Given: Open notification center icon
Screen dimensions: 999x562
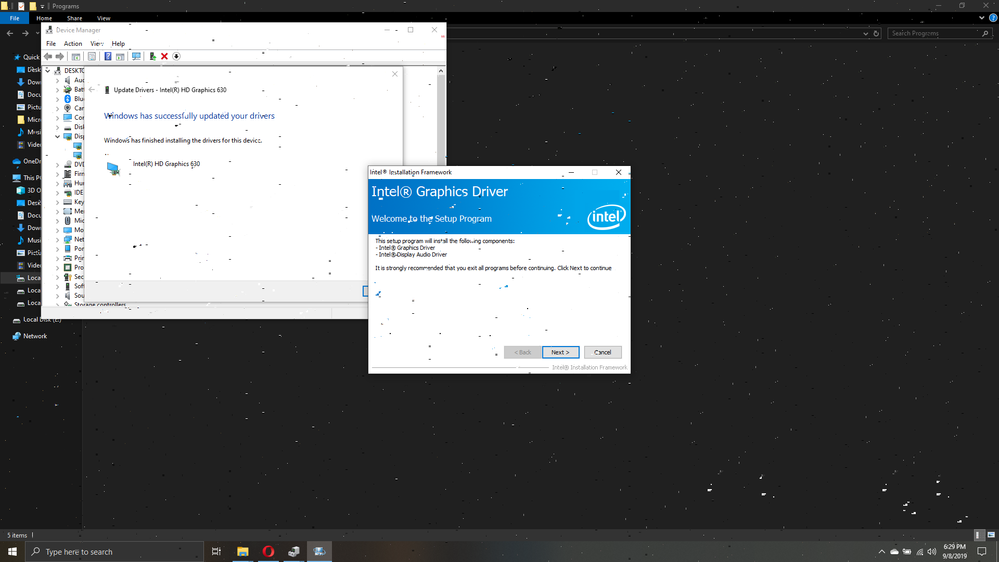Looking at the screenshot, I should click(x=982, y=552).
